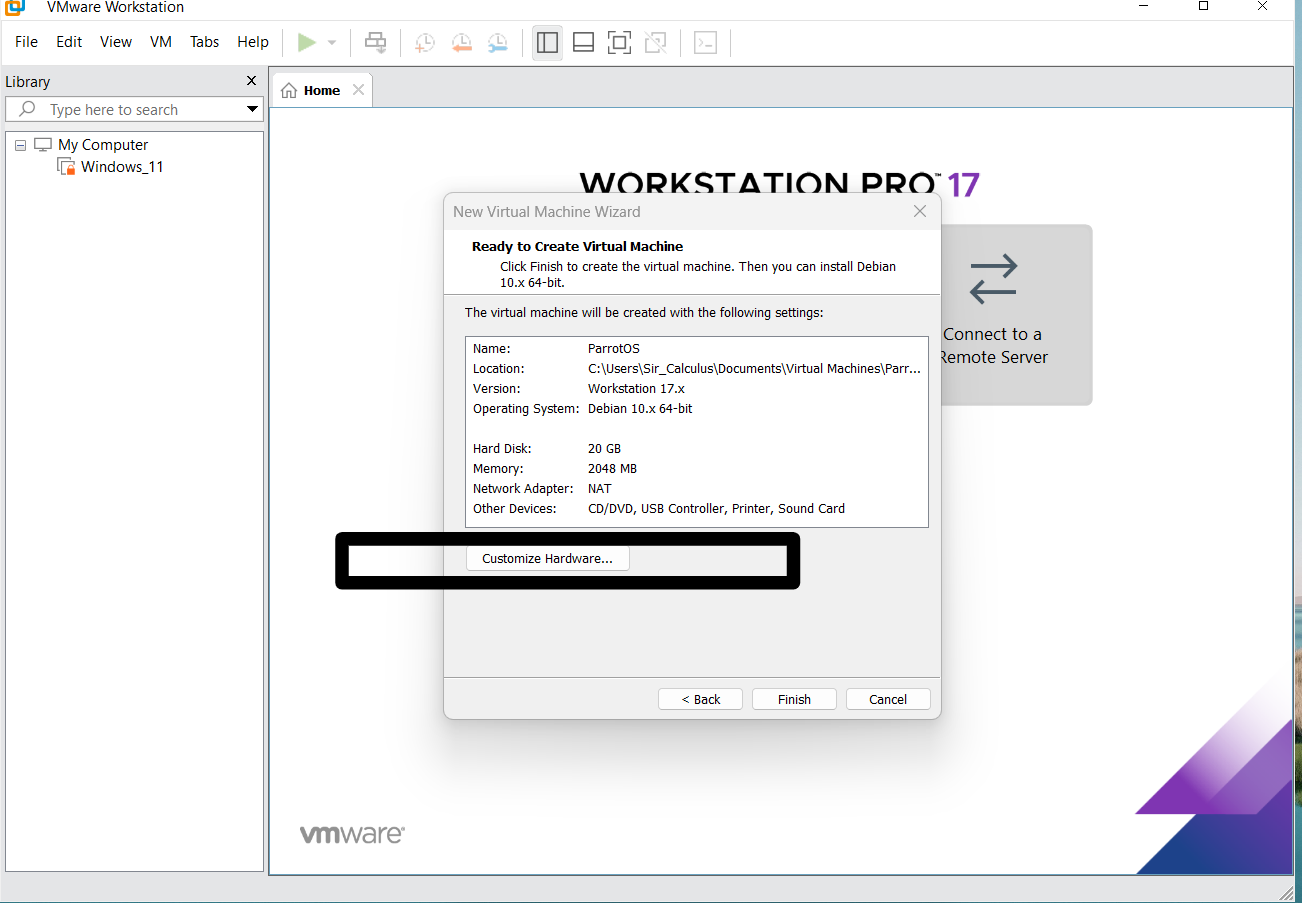Open the Snapshot Manager wrench icon
The height and width of the screenshot is (903, 1302).
(497, 43)
